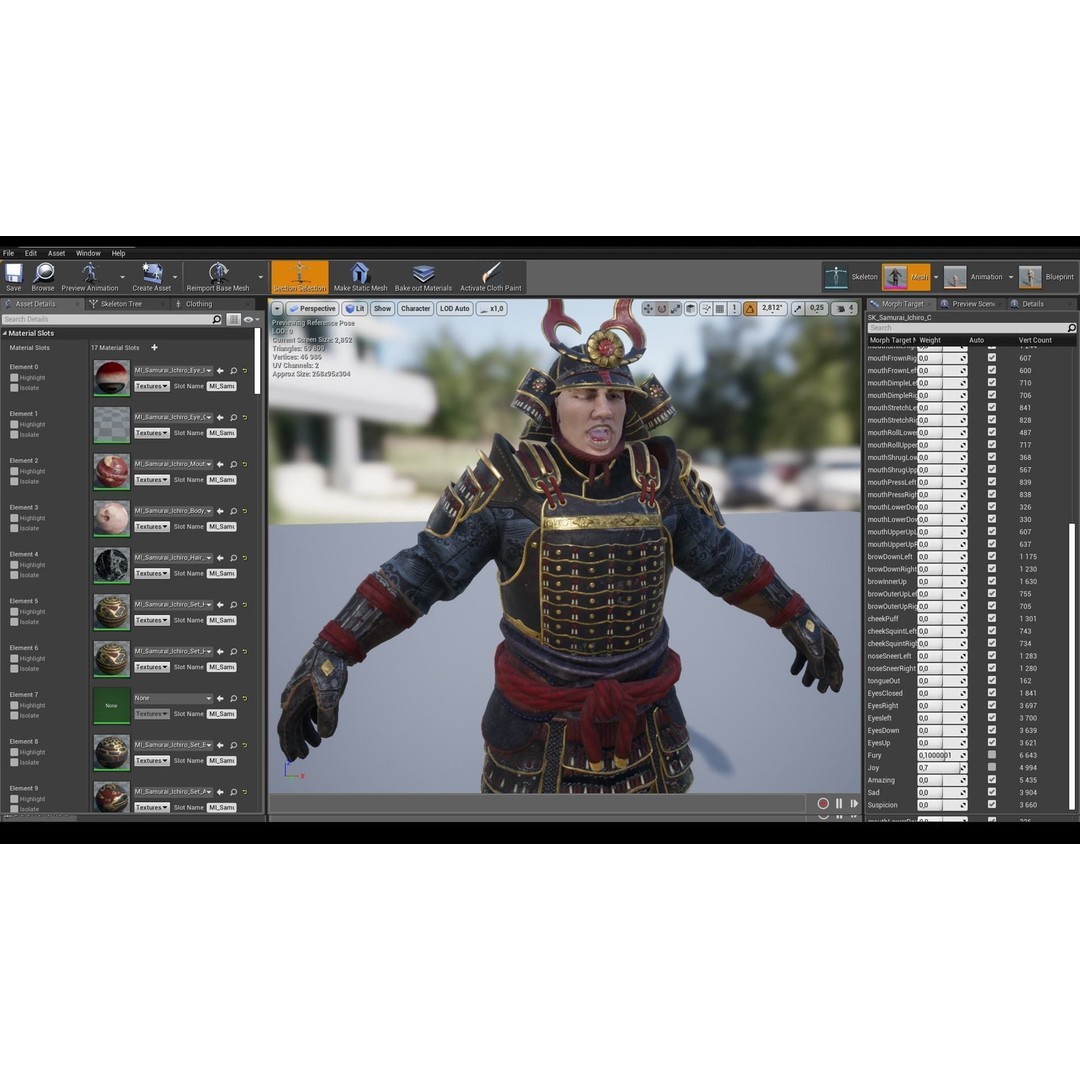Reset Element 4 material to default

(x=245, y=558)
